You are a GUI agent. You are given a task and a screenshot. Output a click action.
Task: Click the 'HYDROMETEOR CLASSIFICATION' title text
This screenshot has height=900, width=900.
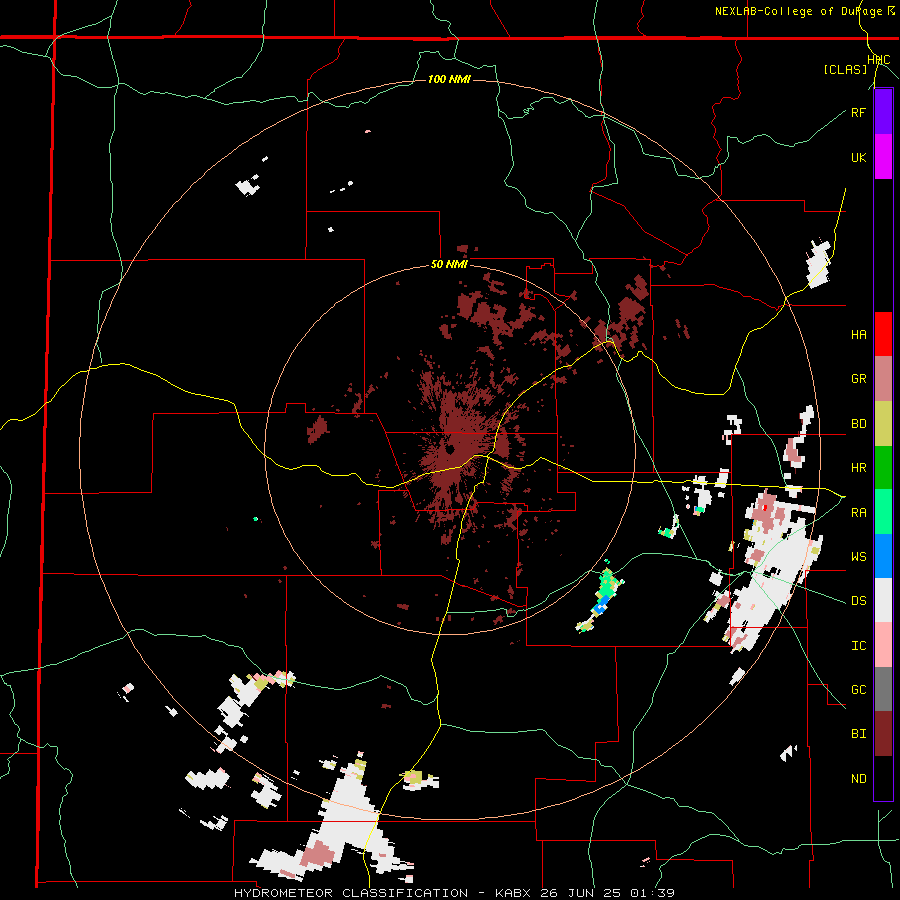click(351, 893)
